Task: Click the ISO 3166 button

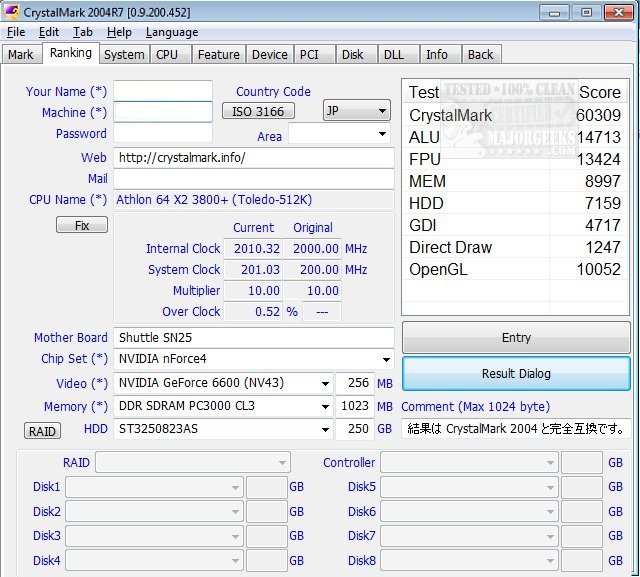Action: pyautogui.click(x=258, y=111)
